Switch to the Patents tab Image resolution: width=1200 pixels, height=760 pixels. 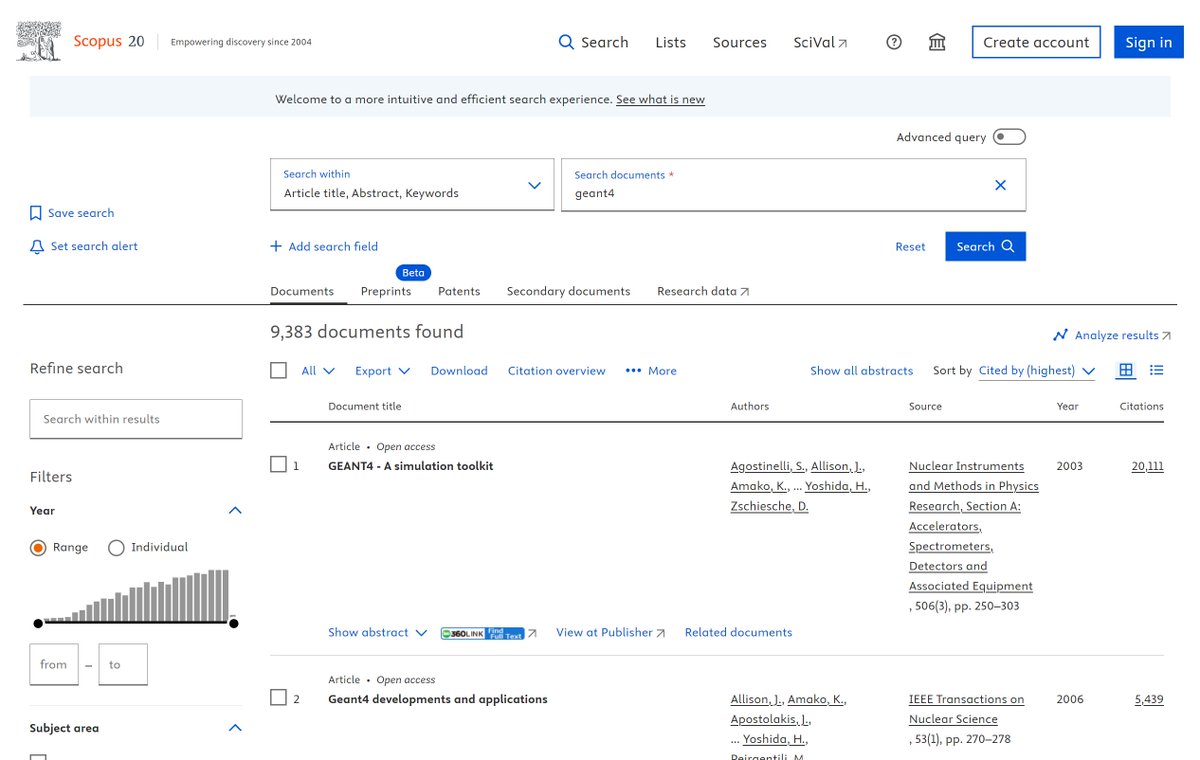point(459,291)
